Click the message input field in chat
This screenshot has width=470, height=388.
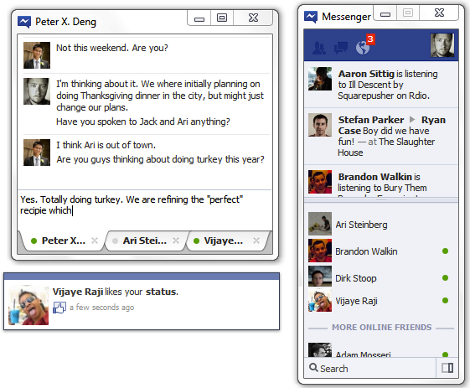(145, 209)
